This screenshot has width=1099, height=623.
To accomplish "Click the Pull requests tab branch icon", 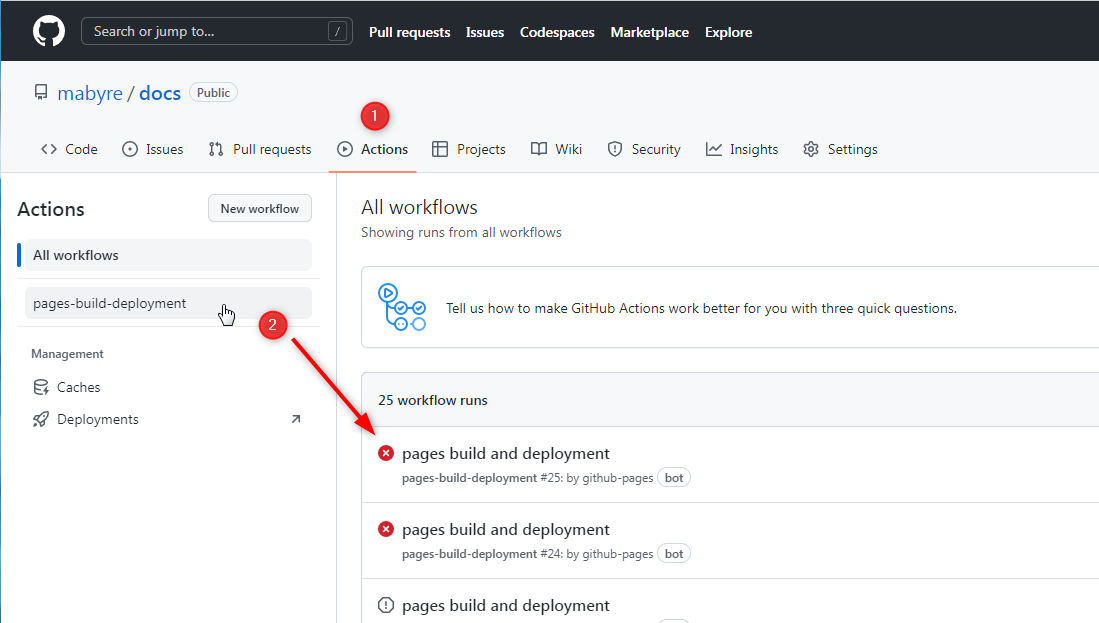I will [216, 149].
